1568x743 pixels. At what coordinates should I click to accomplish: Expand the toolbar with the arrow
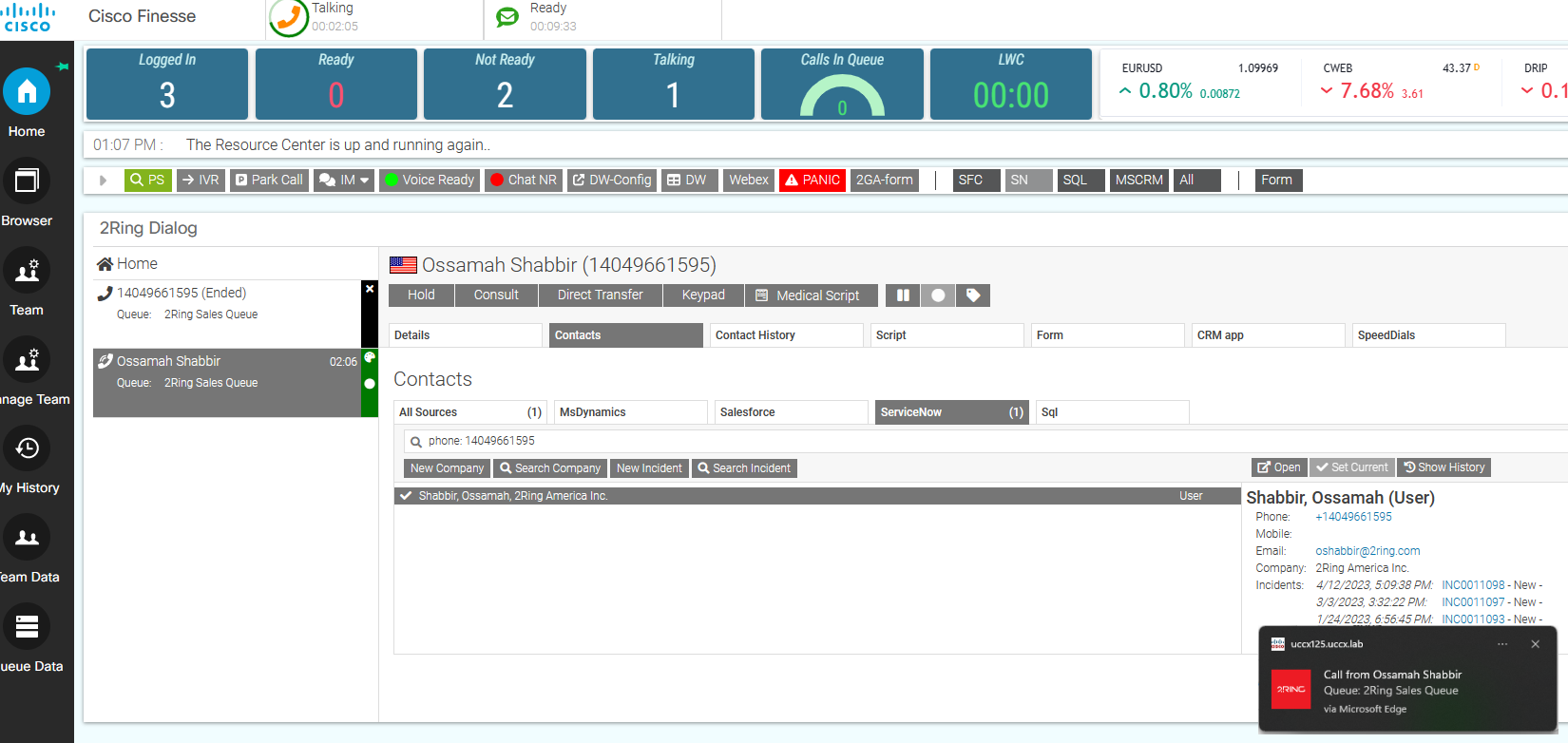click(x=103, y=180)
